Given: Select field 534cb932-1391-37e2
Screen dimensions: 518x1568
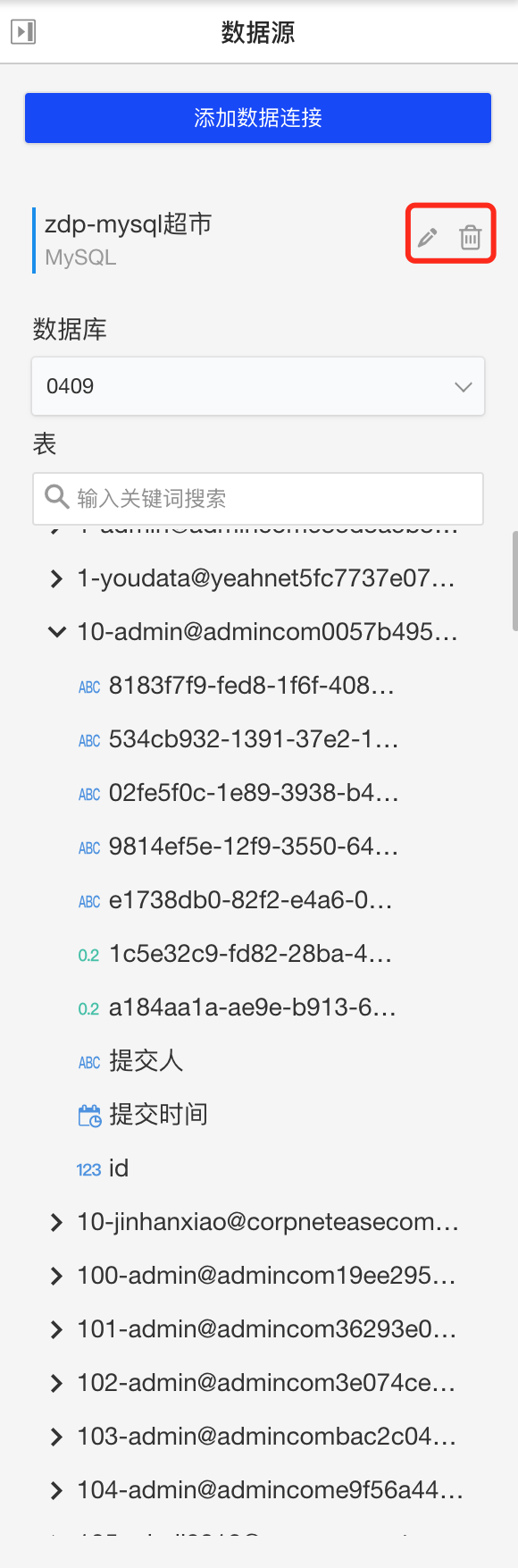Looking at the screenshot, I should 254,739.
